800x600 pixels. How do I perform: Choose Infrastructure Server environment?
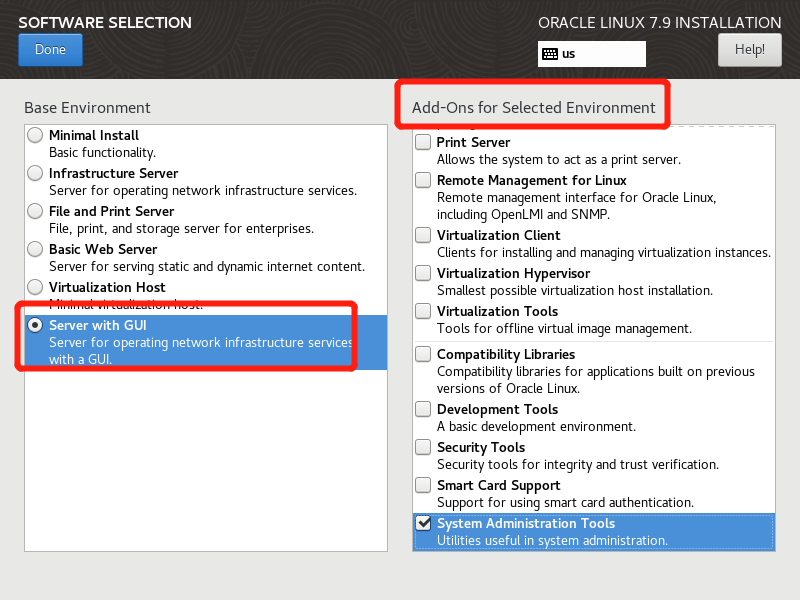(x=36, y=173)
